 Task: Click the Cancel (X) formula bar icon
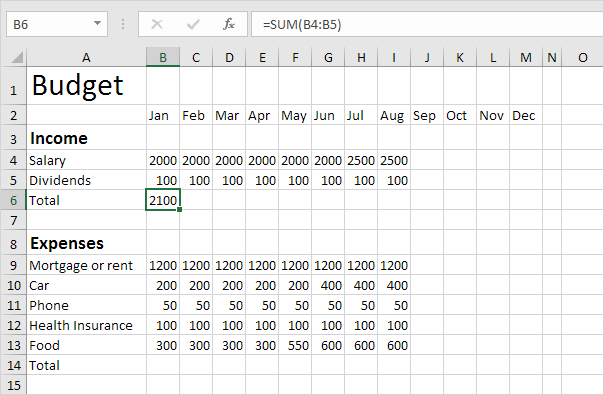tap(157, 24)
